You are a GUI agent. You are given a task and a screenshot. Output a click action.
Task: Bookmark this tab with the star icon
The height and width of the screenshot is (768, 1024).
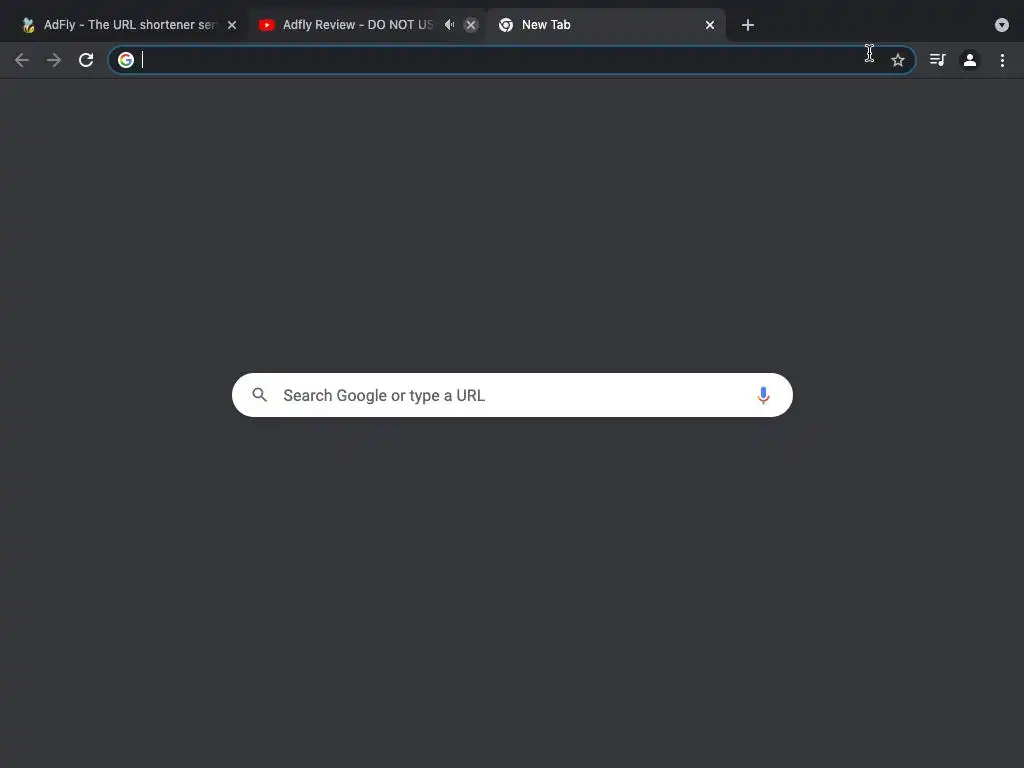coord(898,60)
